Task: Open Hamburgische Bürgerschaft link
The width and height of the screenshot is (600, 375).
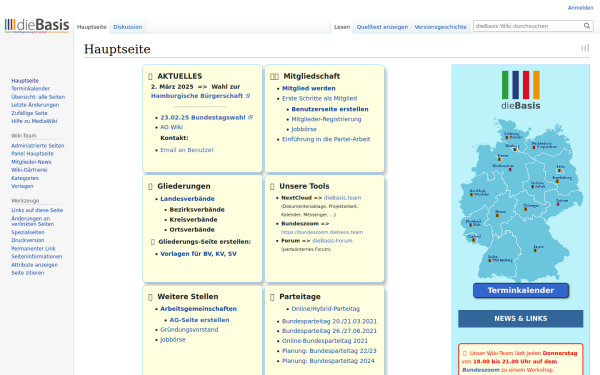Action: [x=197, y=96]
